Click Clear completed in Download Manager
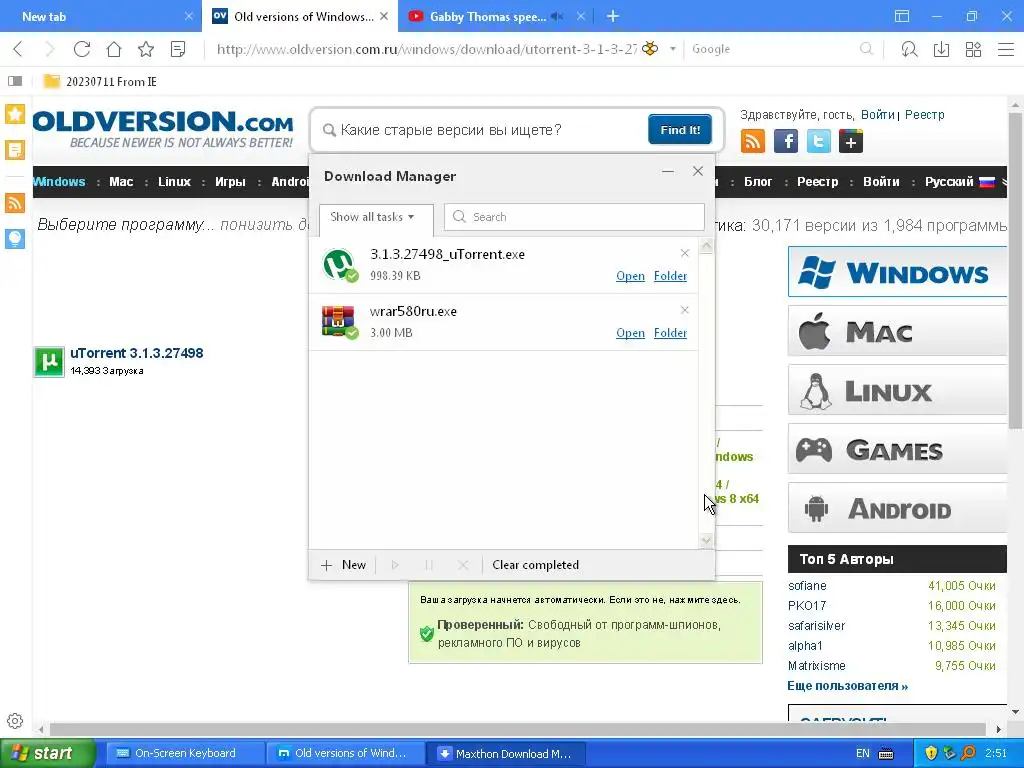Viewport: 1024px width, 768px height. [536, 565]
